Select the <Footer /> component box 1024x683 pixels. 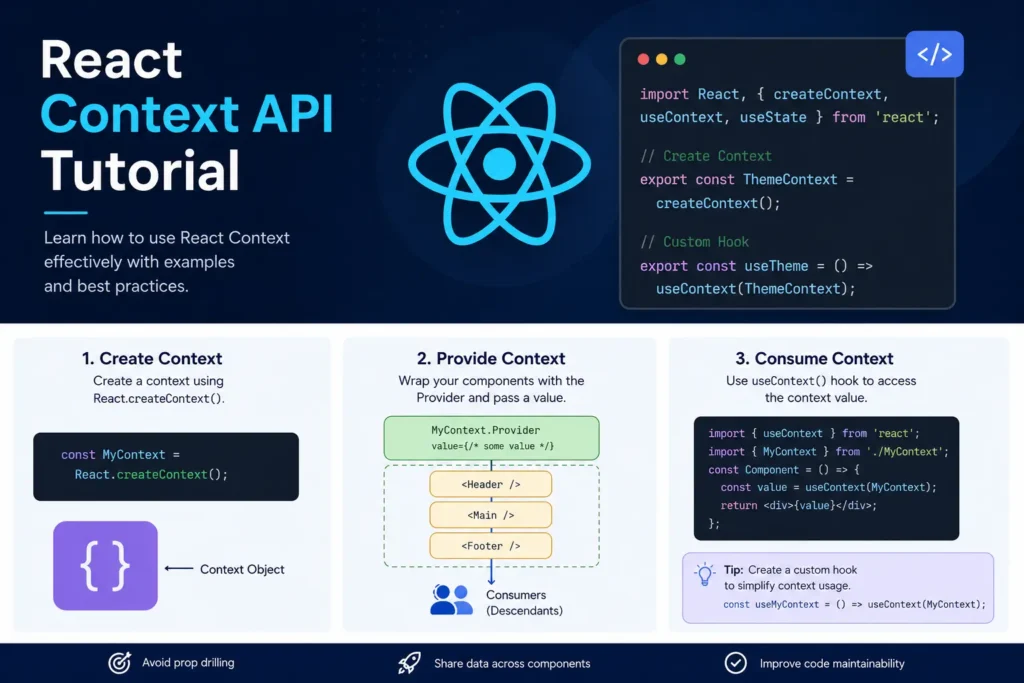[490, 546]
